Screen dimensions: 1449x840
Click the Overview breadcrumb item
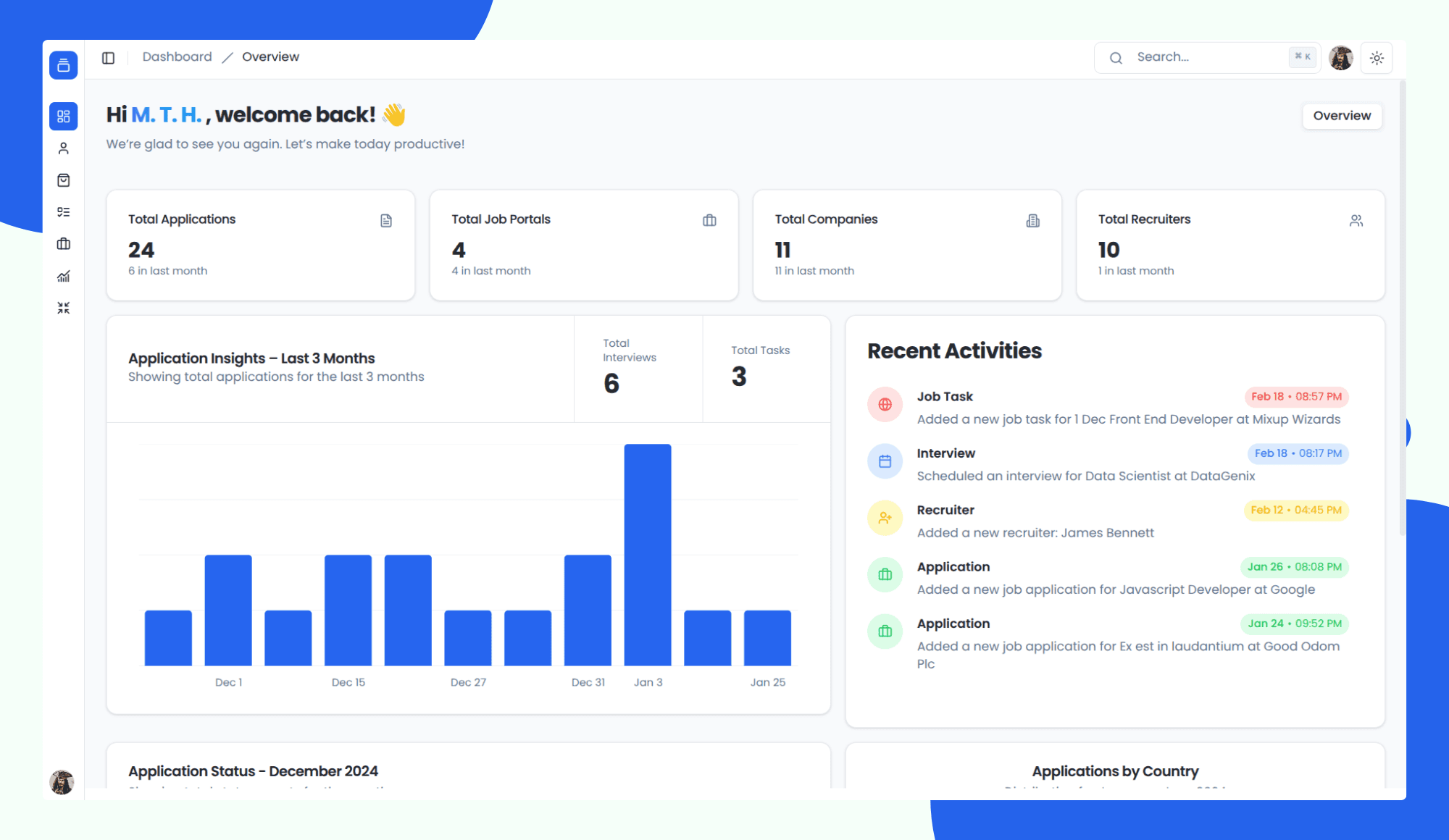pyautogui.click(x=270, y=56)
